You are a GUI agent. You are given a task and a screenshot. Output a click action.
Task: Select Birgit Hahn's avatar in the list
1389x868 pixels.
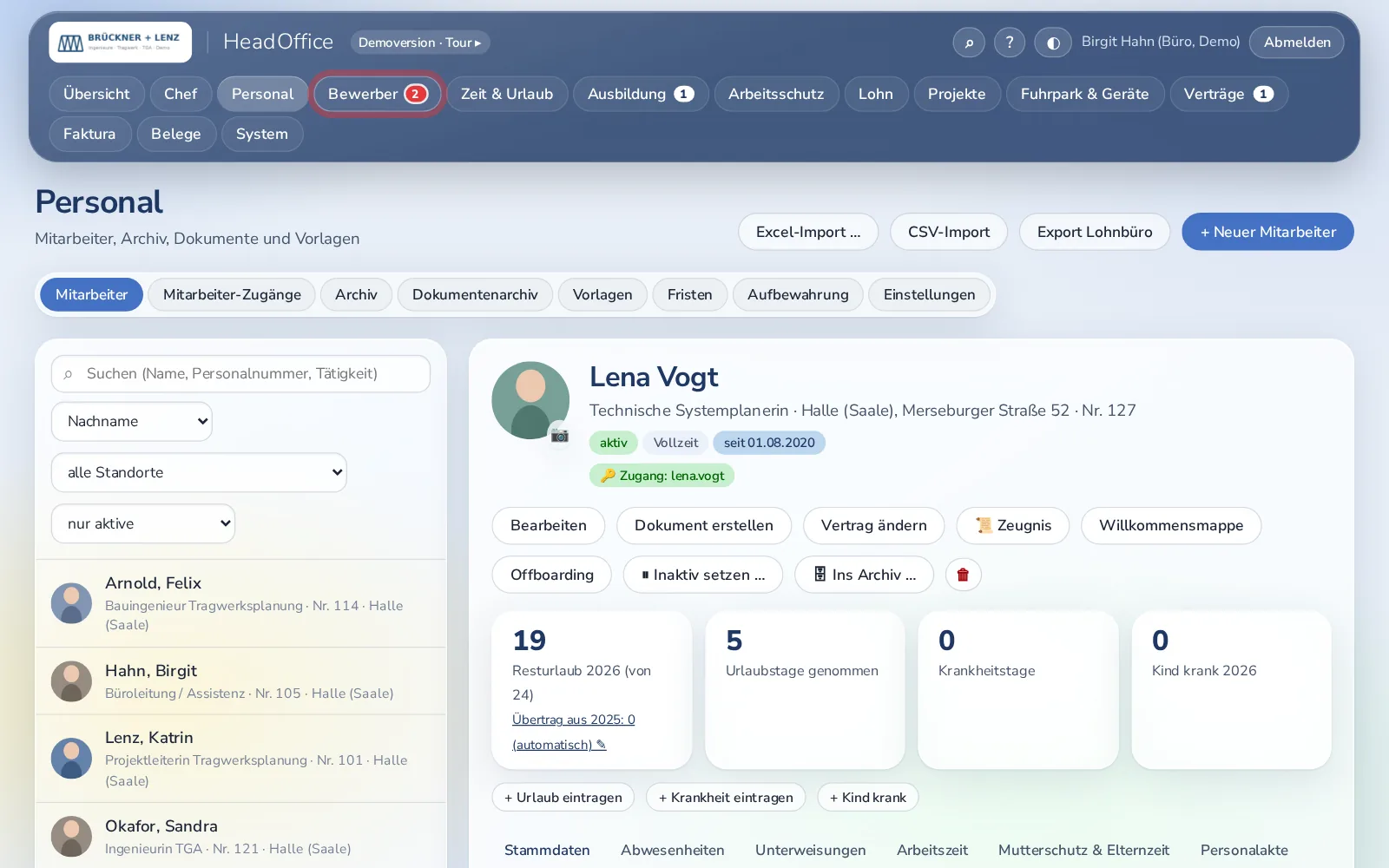point(71,681)
